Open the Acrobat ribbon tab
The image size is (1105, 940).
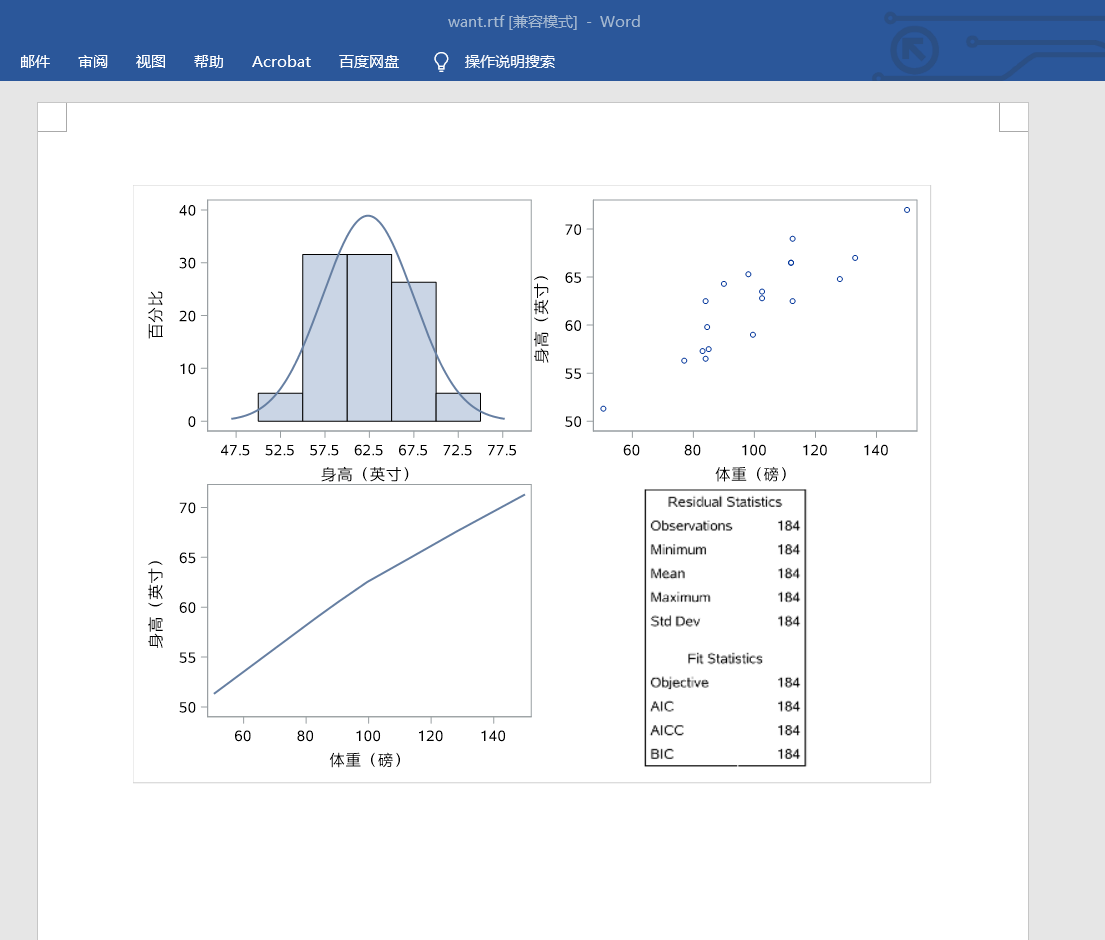pos(280,61)
